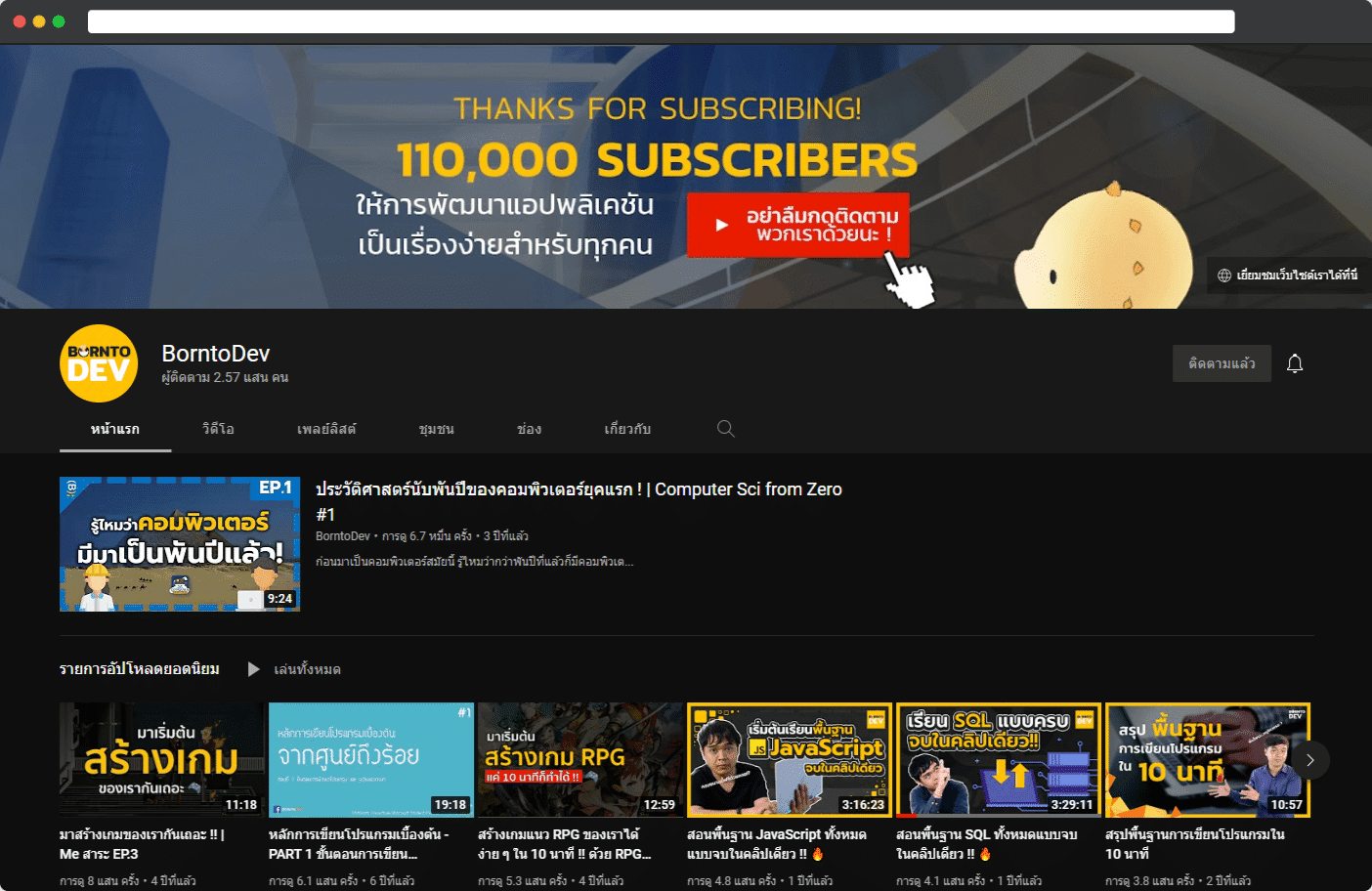Click เล่นทั้งหมด play all link
This screenshot has height=891, width=1372.
[307, 669]
